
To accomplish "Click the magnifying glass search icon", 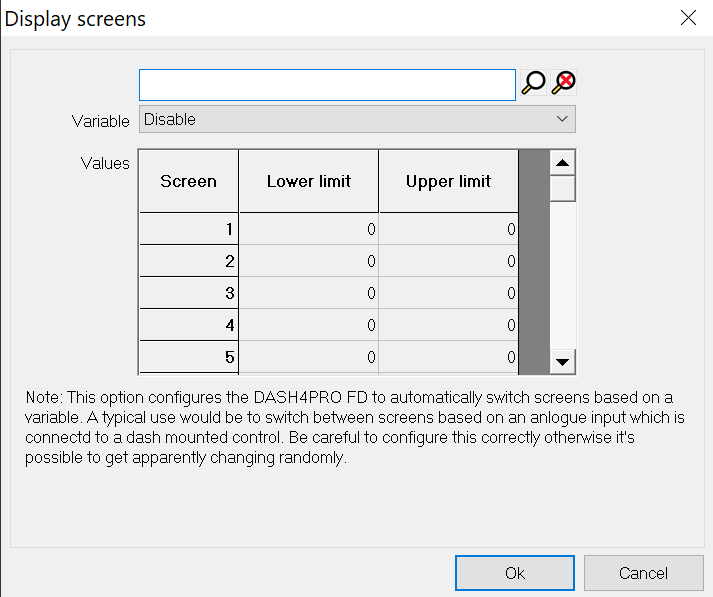I will click(534, 84).
